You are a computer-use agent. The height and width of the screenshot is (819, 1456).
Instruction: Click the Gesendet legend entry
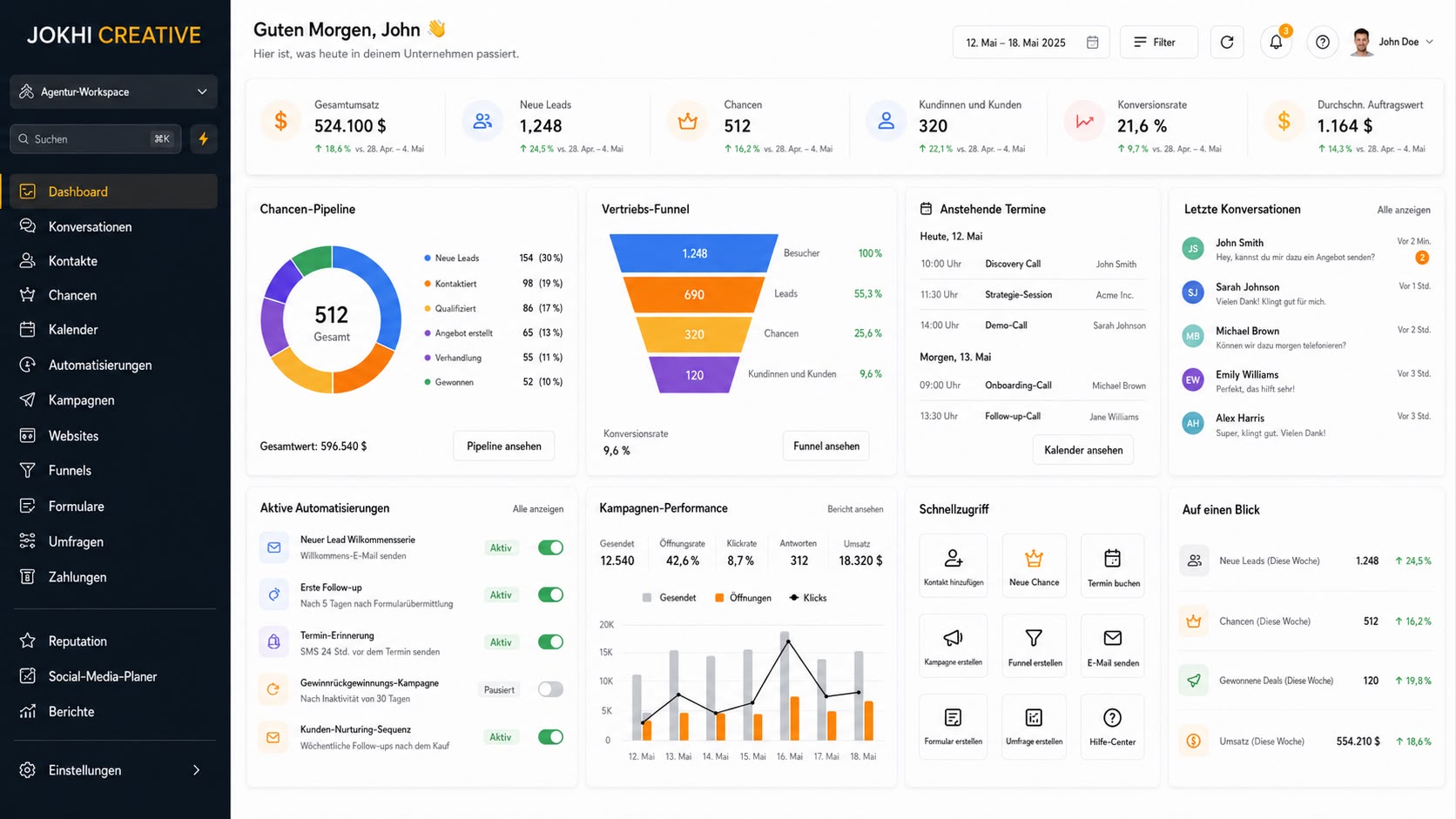tap(669, 598)
